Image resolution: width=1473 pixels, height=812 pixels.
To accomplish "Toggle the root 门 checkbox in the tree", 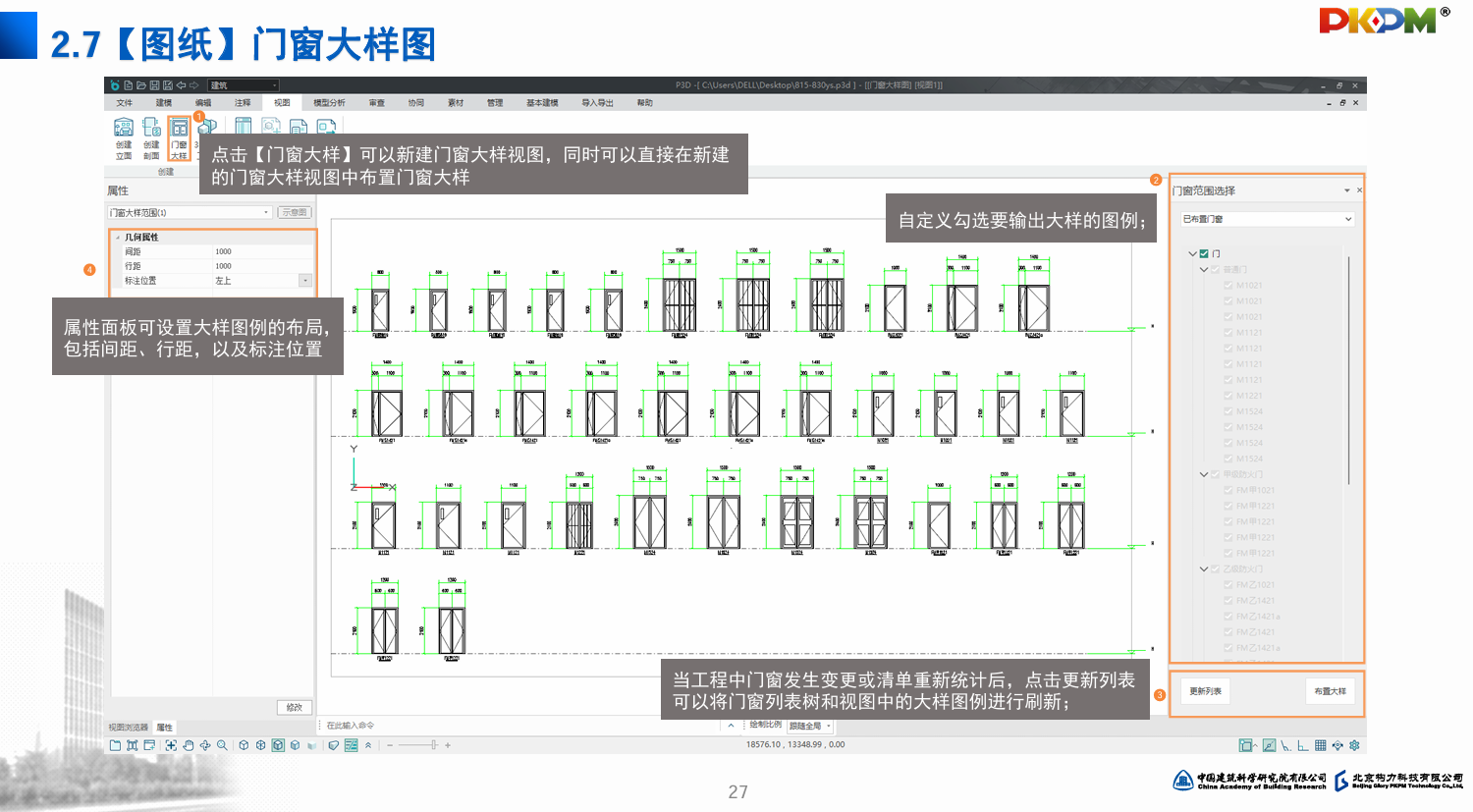I will (x=1205, y=253).
